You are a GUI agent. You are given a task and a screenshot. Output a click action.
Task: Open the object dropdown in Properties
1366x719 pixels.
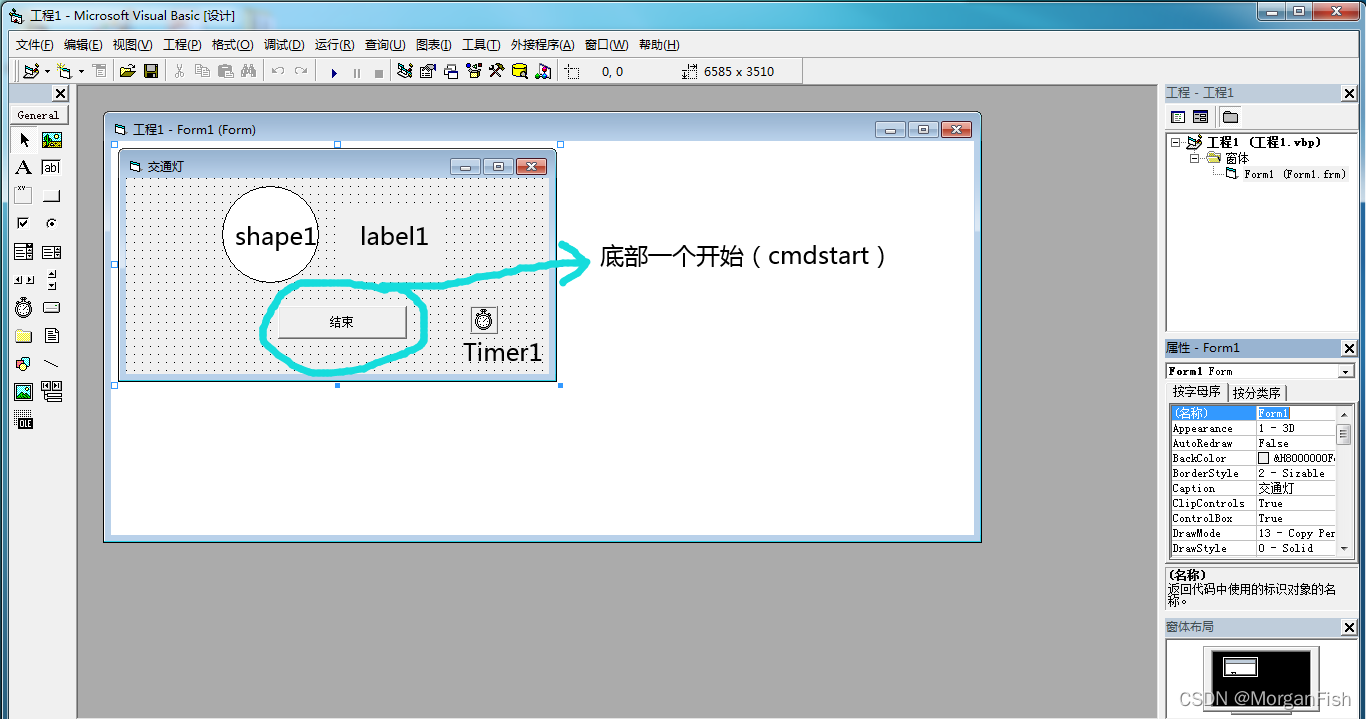1346,371
